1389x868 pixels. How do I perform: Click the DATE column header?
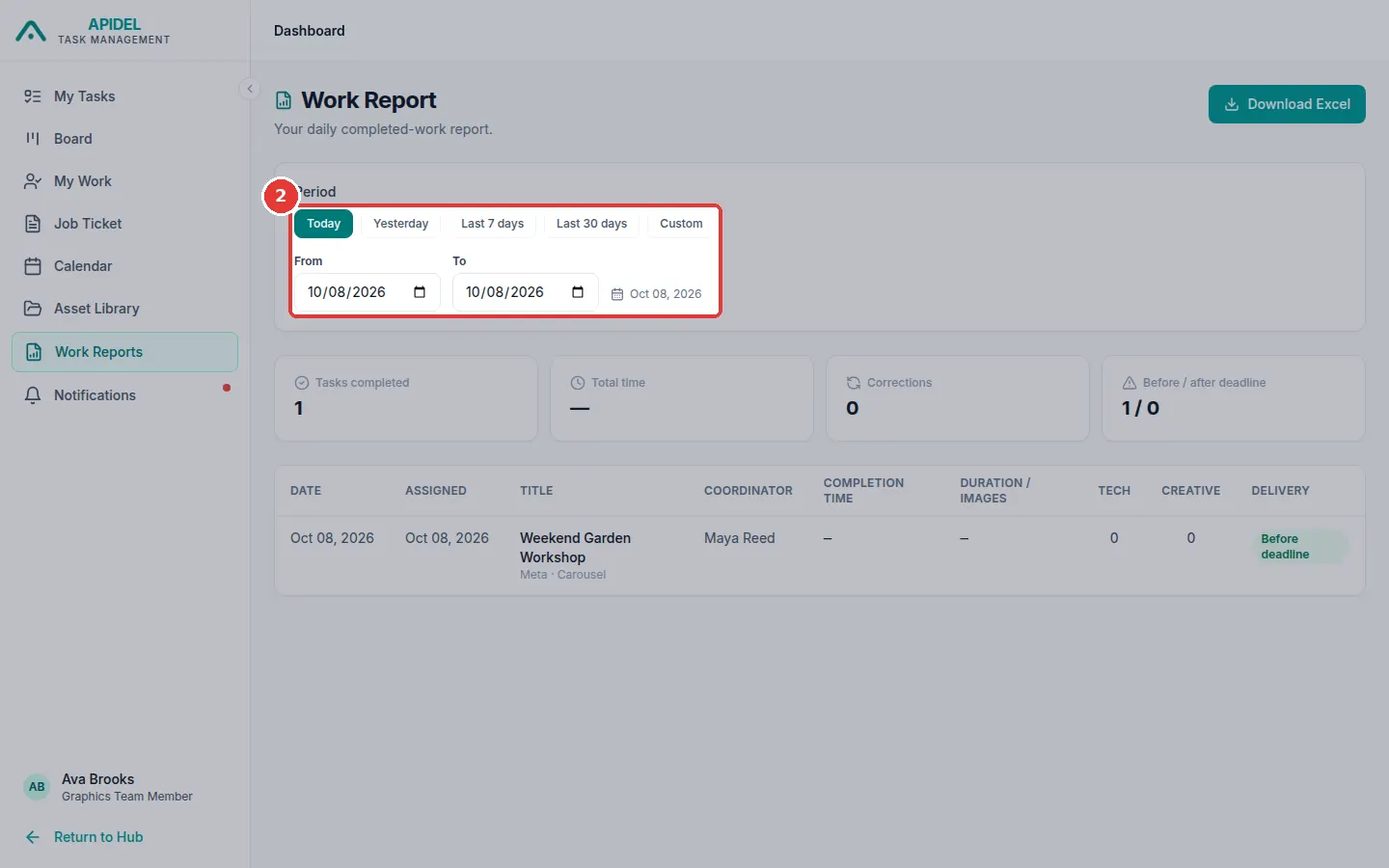[306, 491]
